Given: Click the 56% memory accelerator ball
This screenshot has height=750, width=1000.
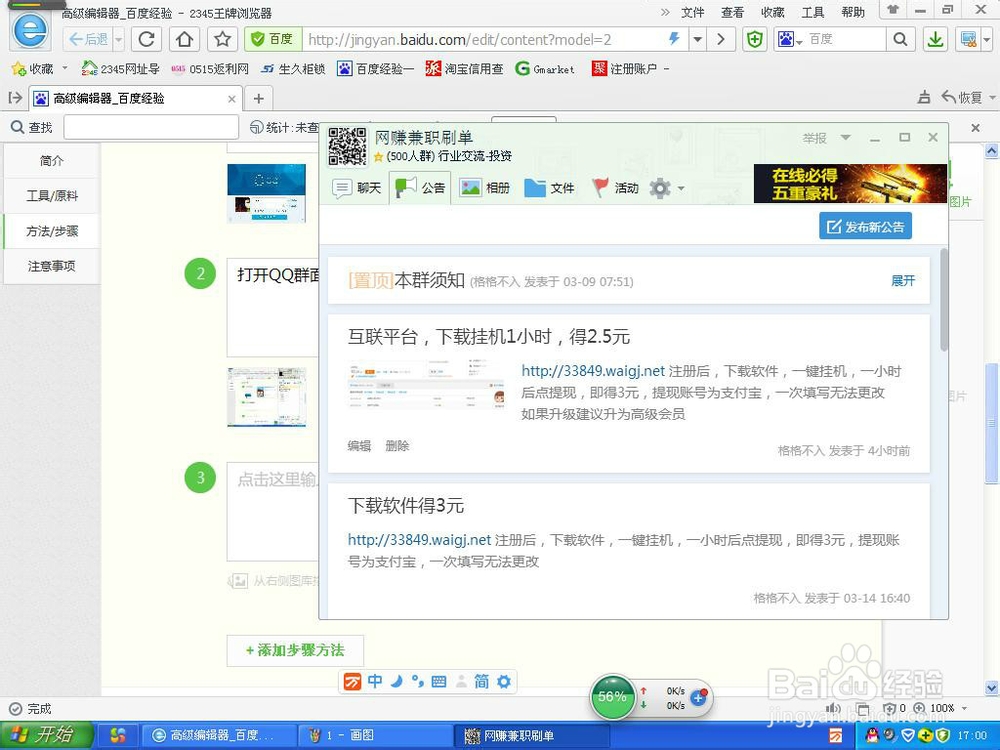Looking at the screenshot, I should [x=612, y=697].
